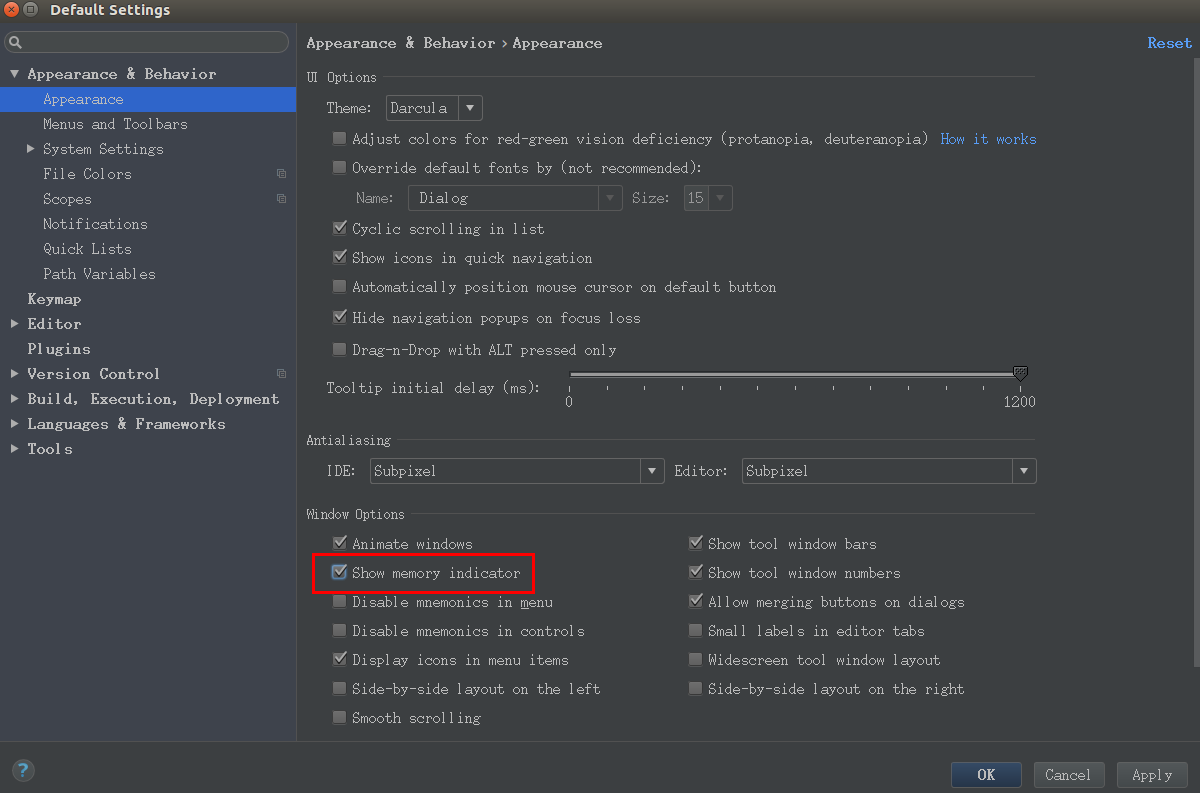Open the font Name dropdown showing Dialog
This screenshot has height=793, width=1200.
click(x=515, y=198)
